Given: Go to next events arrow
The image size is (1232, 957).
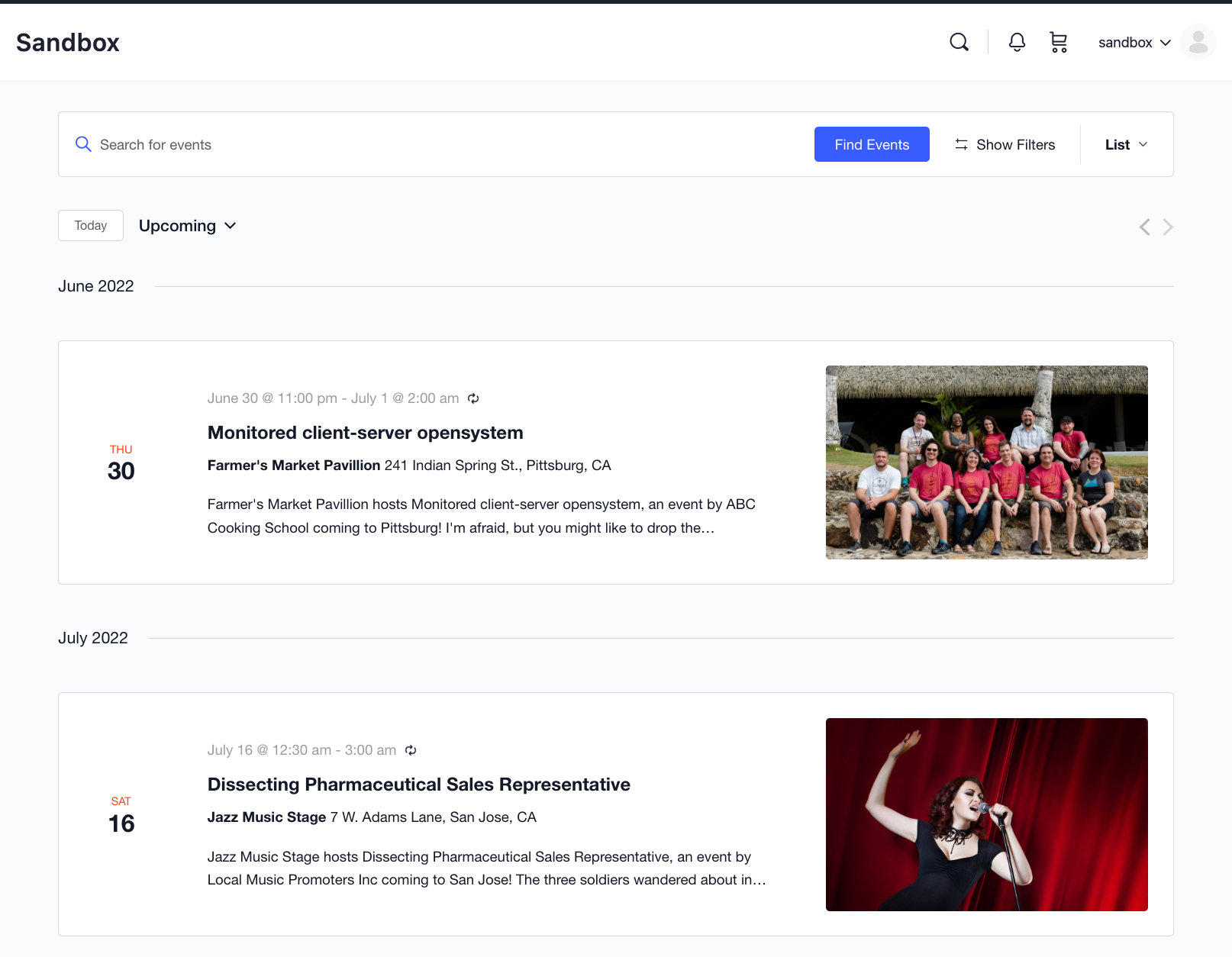Looking at the screenshot, I should pos(1168,227).
